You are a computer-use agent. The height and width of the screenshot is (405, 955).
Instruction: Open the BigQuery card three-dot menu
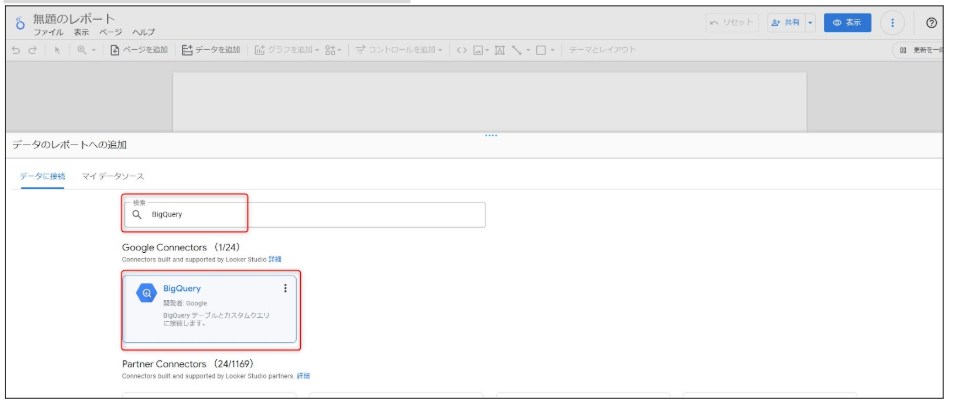coord(285,288)
